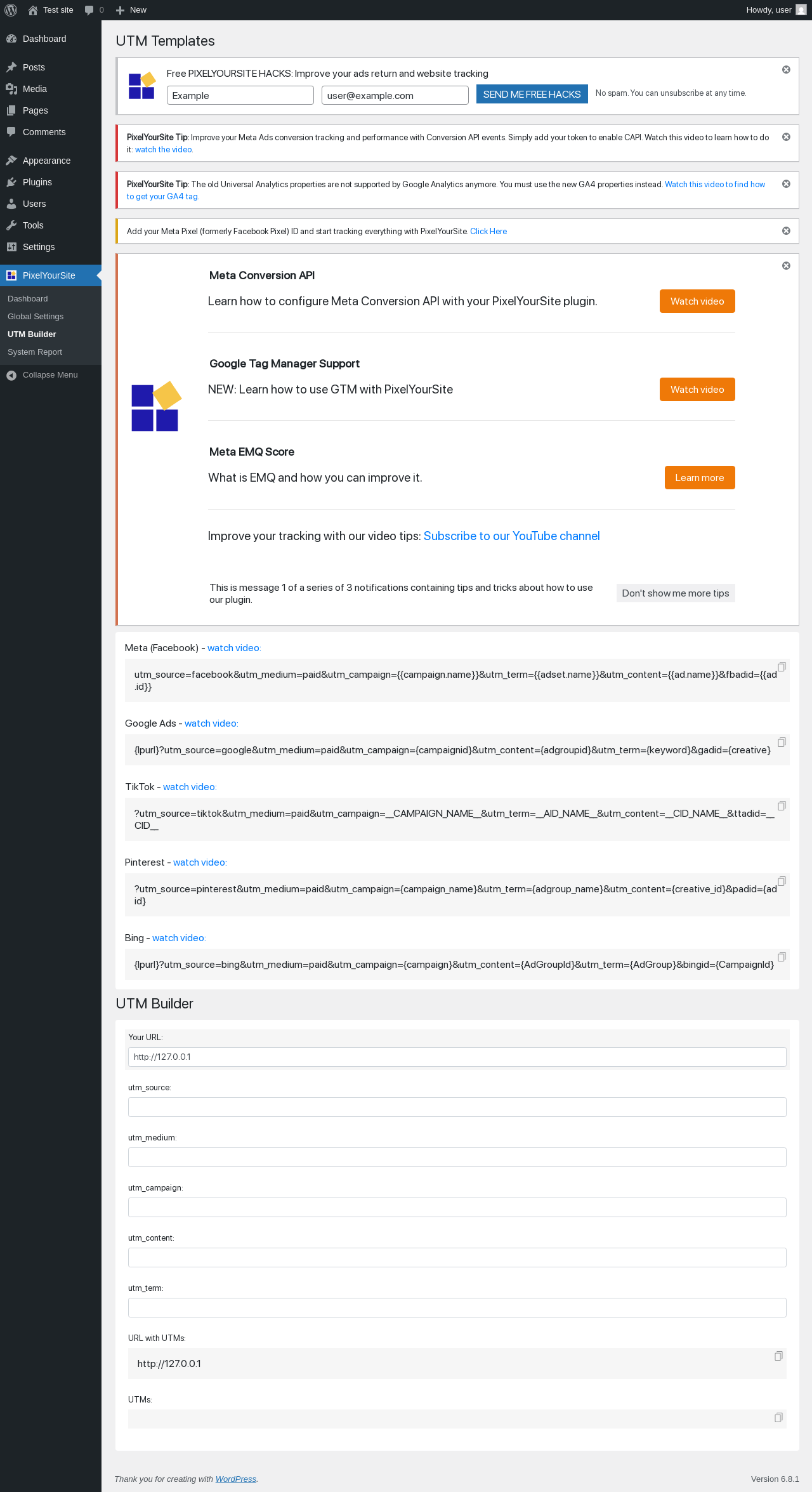812x1492 pixels.
Task: Open Bing watch video link
Action: click(x=179, y=938)
